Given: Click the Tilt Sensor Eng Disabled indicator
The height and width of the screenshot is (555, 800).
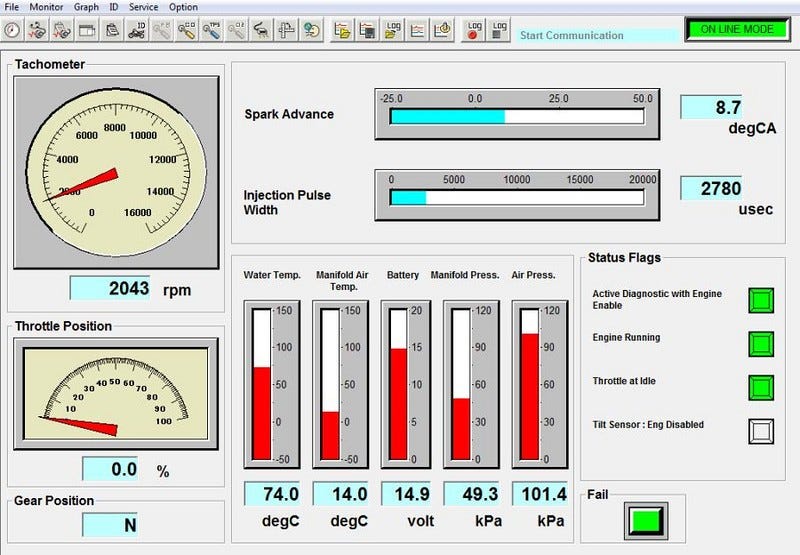Looking at the screenshot, I should pyautogui.click(x=761, y=431).
